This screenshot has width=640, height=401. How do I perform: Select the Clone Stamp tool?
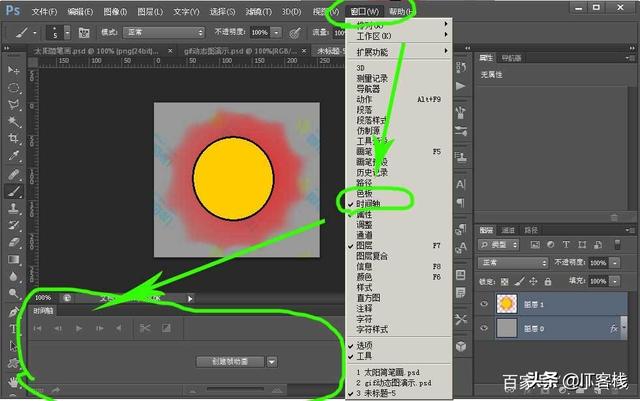[x=13, y=208]
